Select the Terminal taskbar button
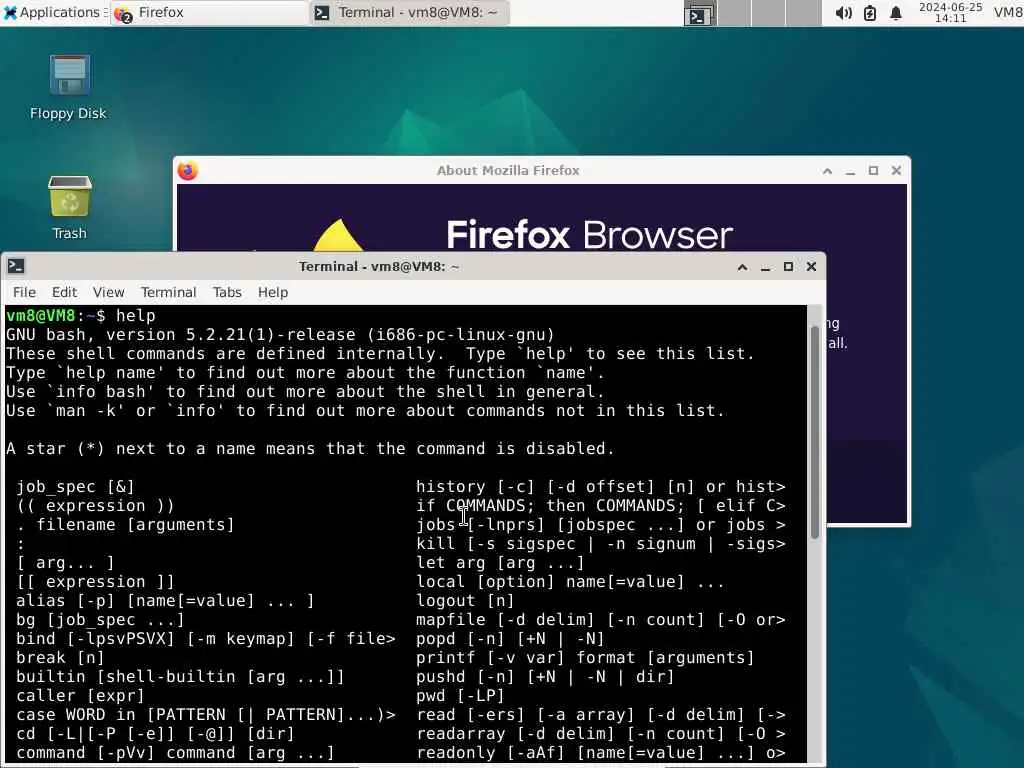The image size is (1024, 768). pyautogui.click(x=409, y=12)
